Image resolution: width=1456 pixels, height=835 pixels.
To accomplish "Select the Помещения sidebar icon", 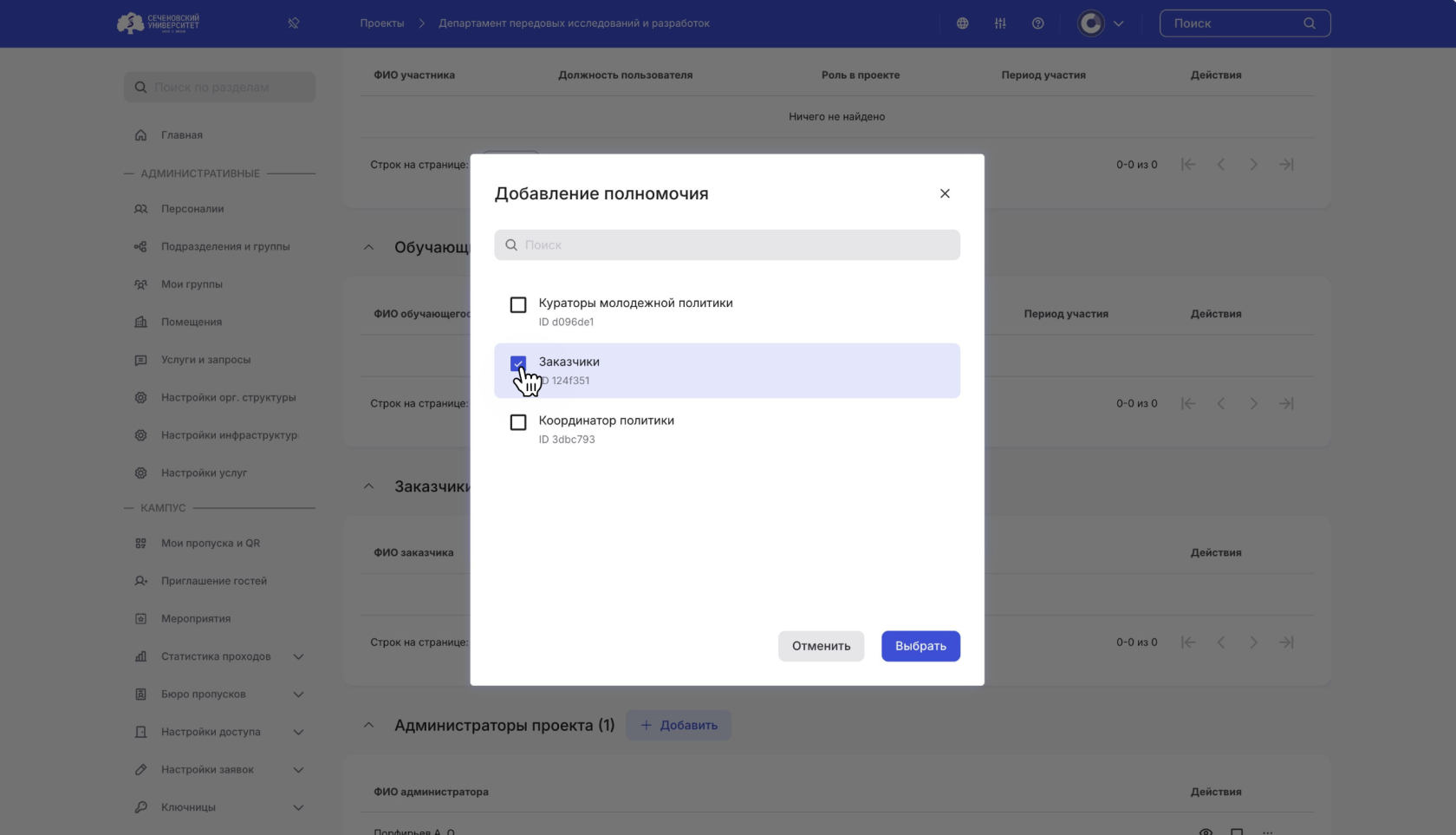I will click(140, 322).
